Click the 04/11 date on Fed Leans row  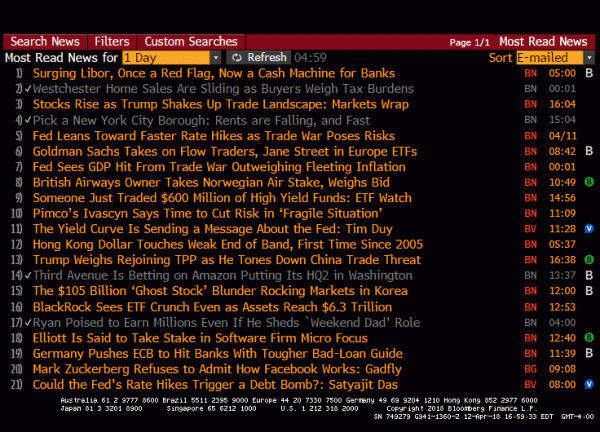point(562,136)
